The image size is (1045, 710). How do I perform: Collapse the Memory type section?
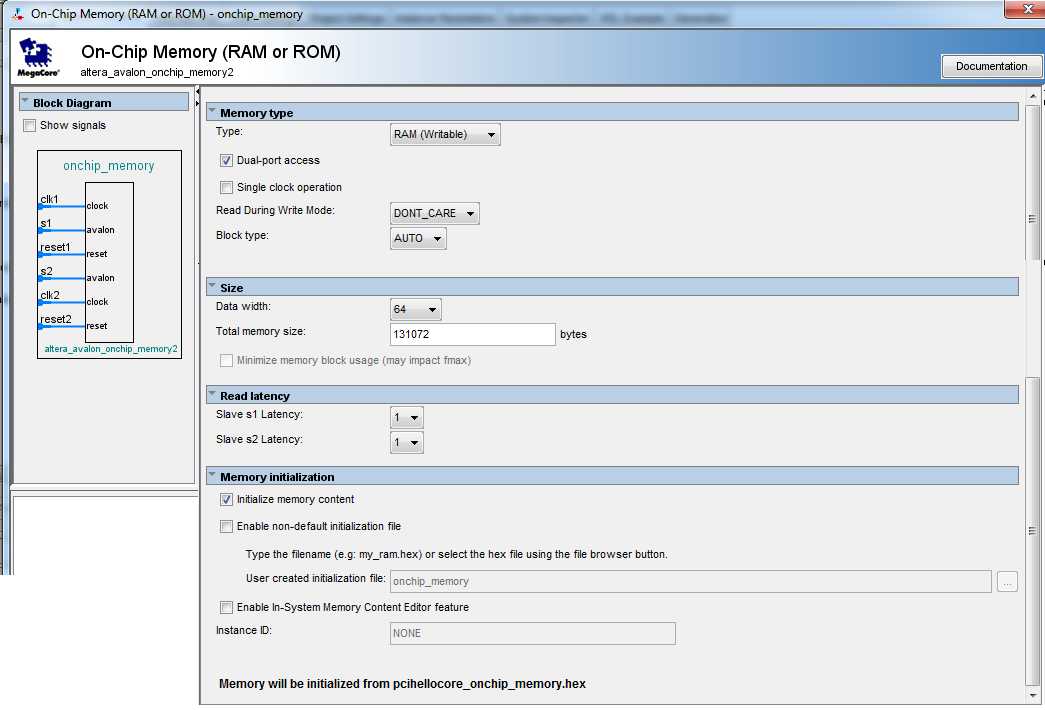click(x=212, y=112)
